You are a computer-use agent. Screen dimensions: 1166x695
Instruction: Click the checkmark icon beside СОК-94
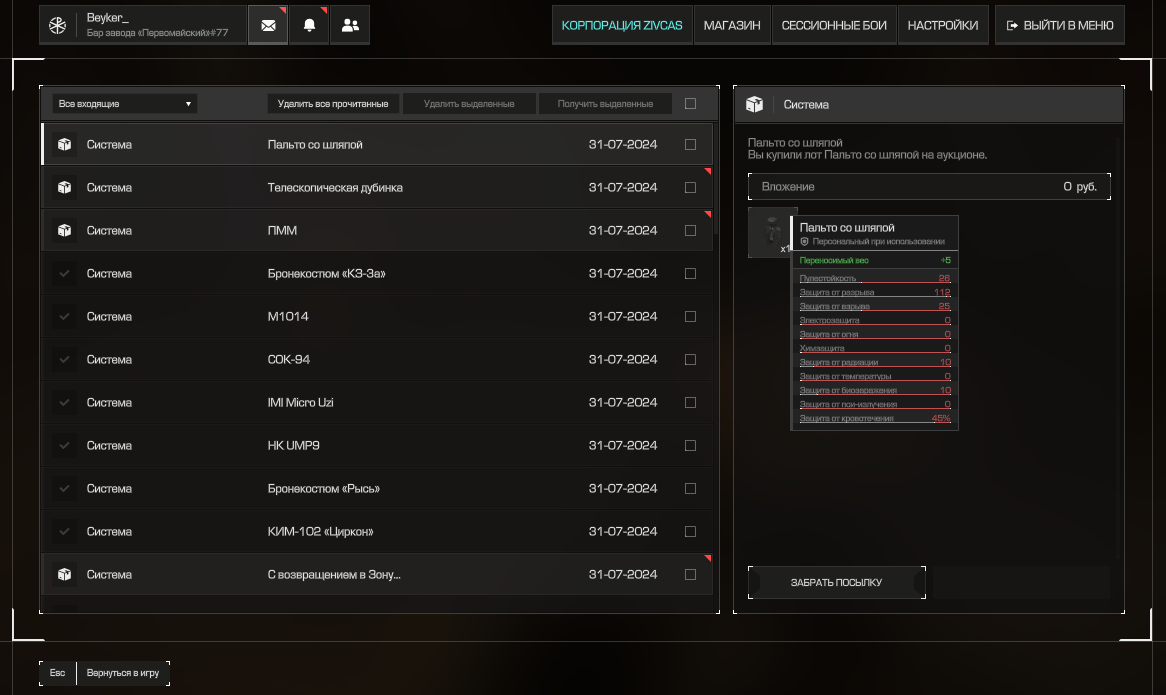pos(65,360)
